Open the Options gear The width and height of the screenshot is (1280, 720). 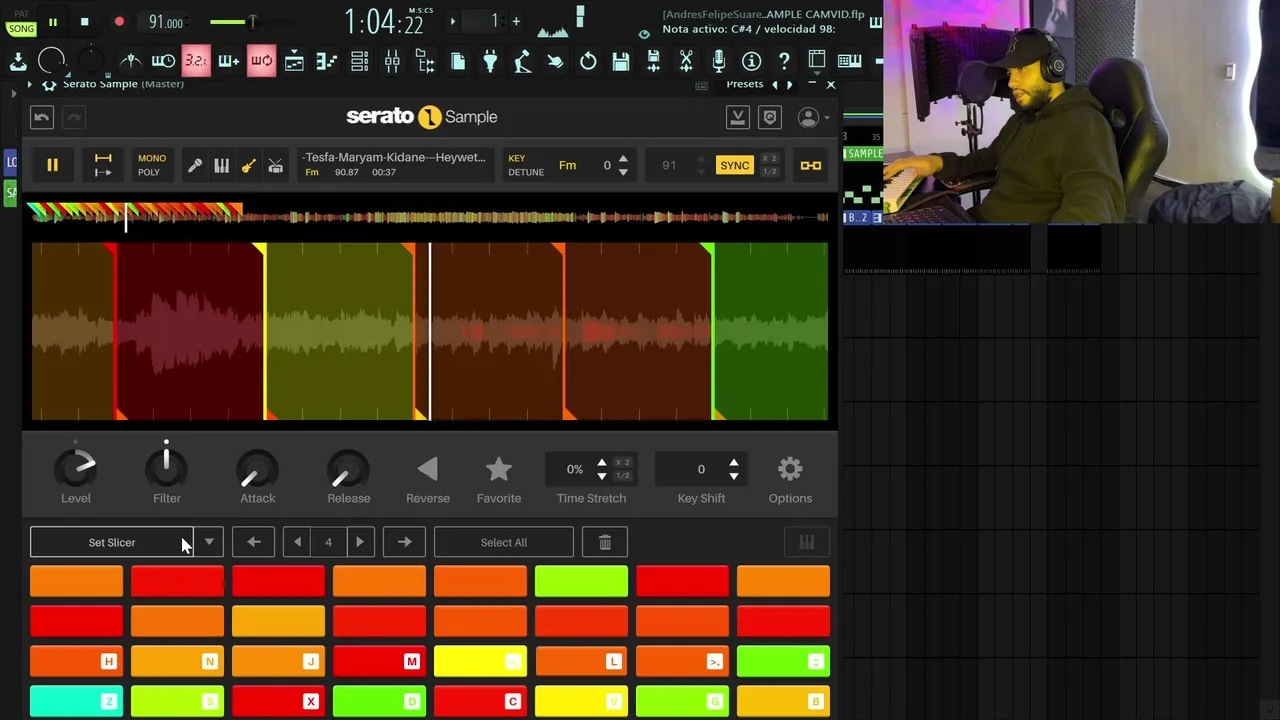coord(790,468)
